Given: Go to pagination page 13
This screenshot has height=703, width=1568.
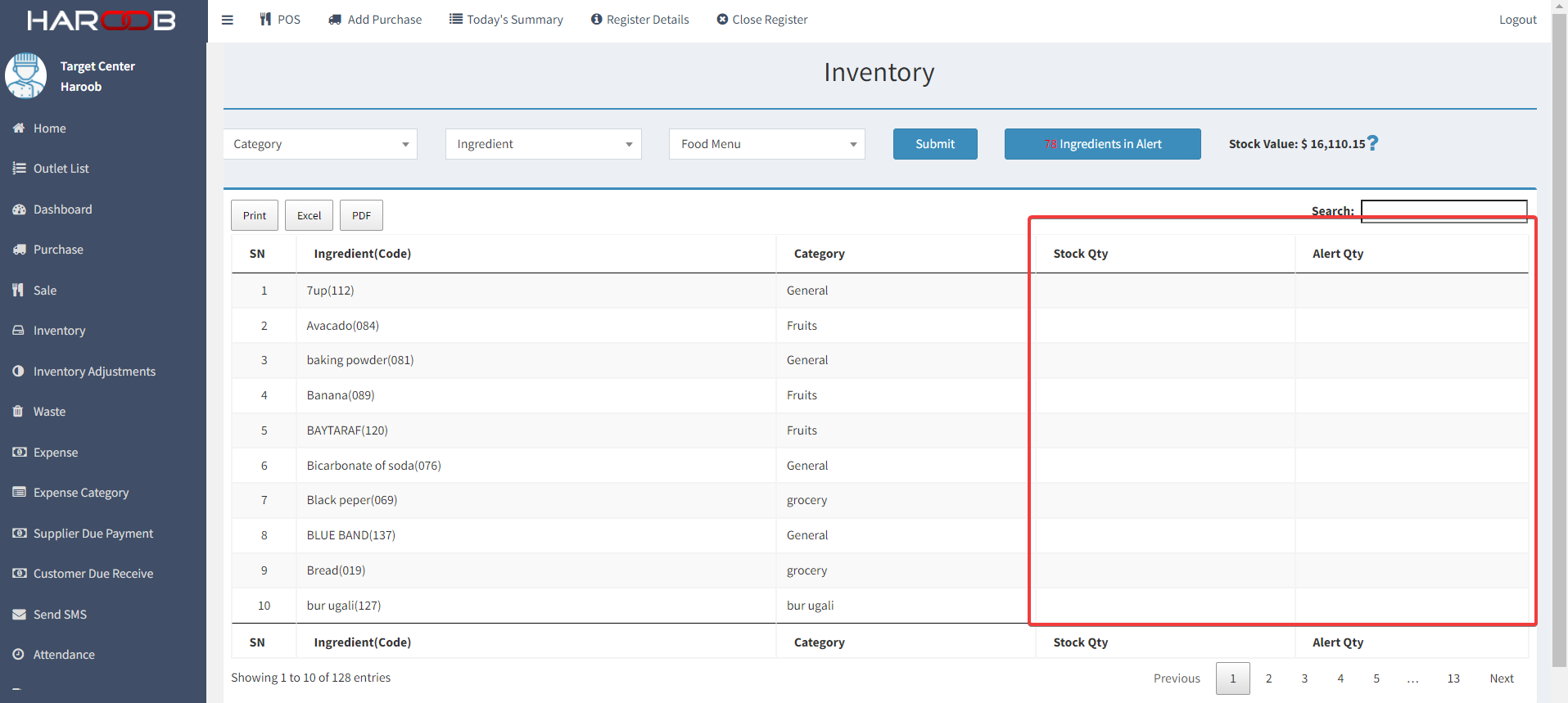Looking at the screenshot, I should [x=1453, y=678].
